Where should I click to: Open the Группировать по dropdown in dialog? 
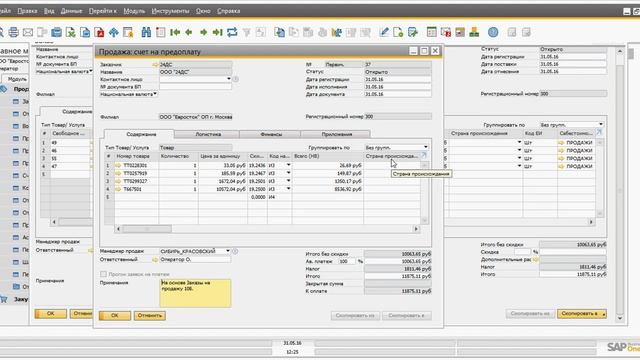(426, 147)
